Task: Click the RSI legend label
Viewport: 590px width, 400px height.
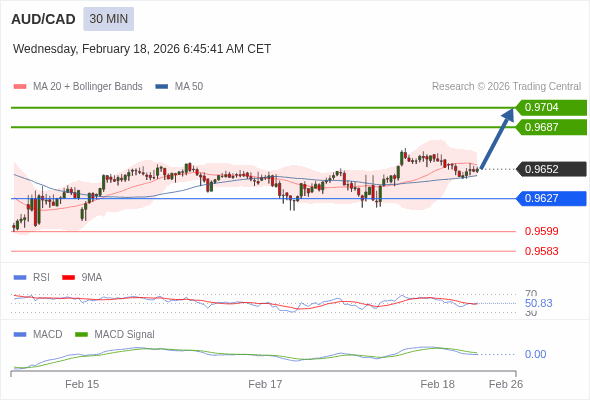Action: click(41, 278)
